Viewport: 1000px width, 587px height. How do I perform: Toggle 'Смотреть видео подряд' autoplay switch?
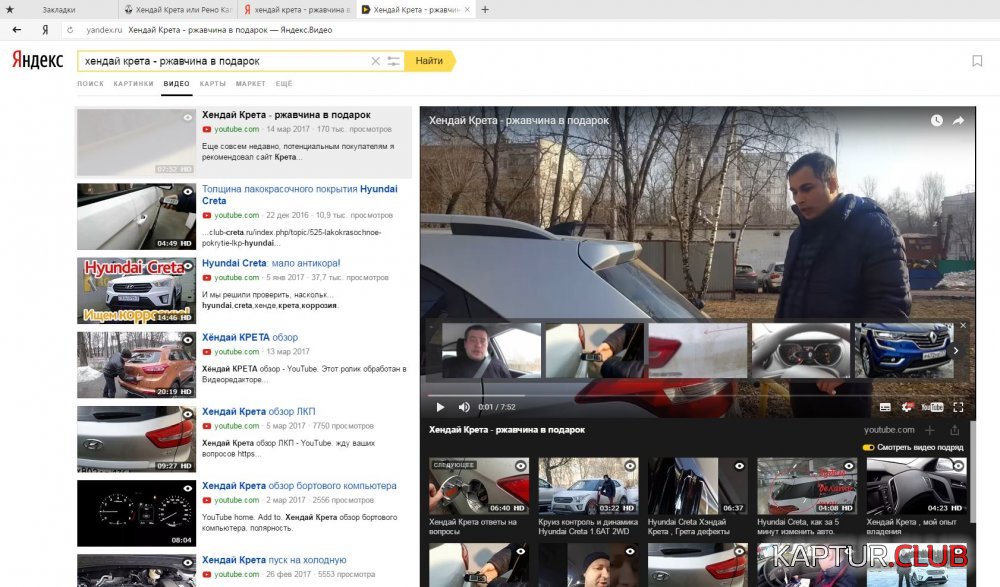click(868, 447)
